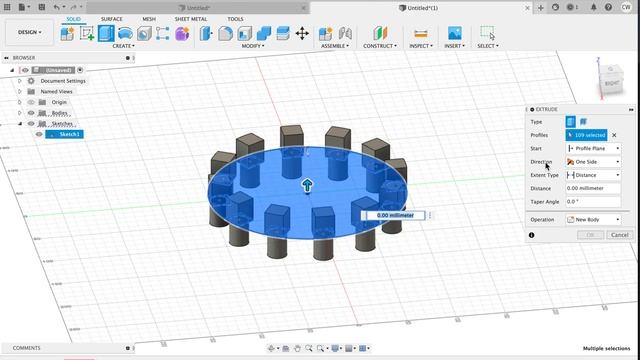Click the Cancel button in Extrude dialog
This screenshot has width=640, height=360.
coord(620,235)
